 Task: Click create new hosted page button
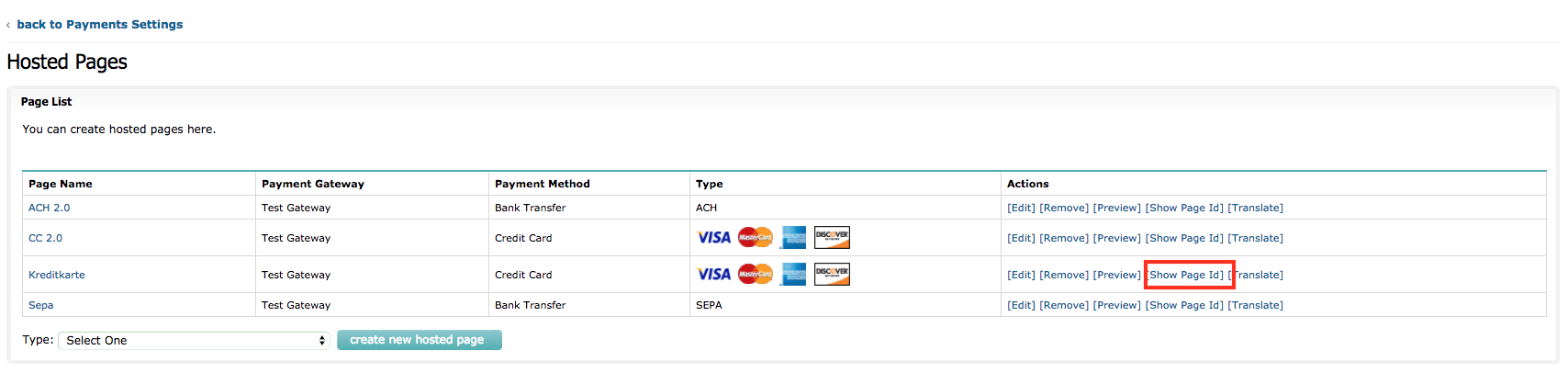coord(419,340)
